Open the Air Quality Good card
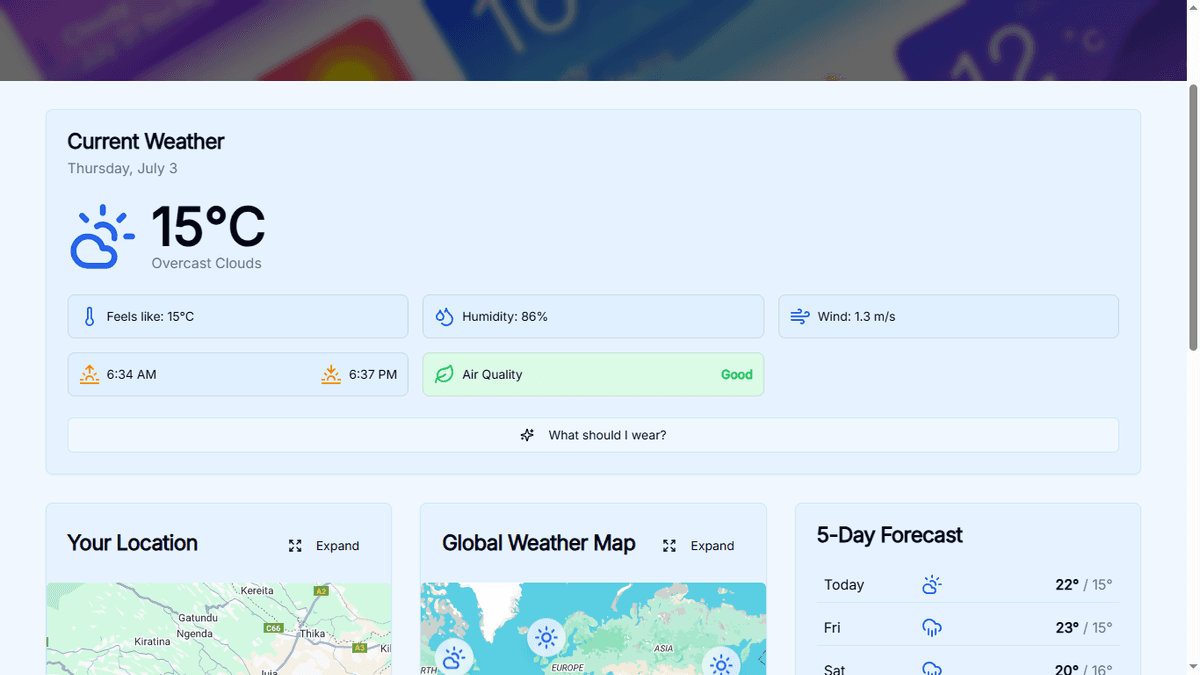 pos(593,374)
